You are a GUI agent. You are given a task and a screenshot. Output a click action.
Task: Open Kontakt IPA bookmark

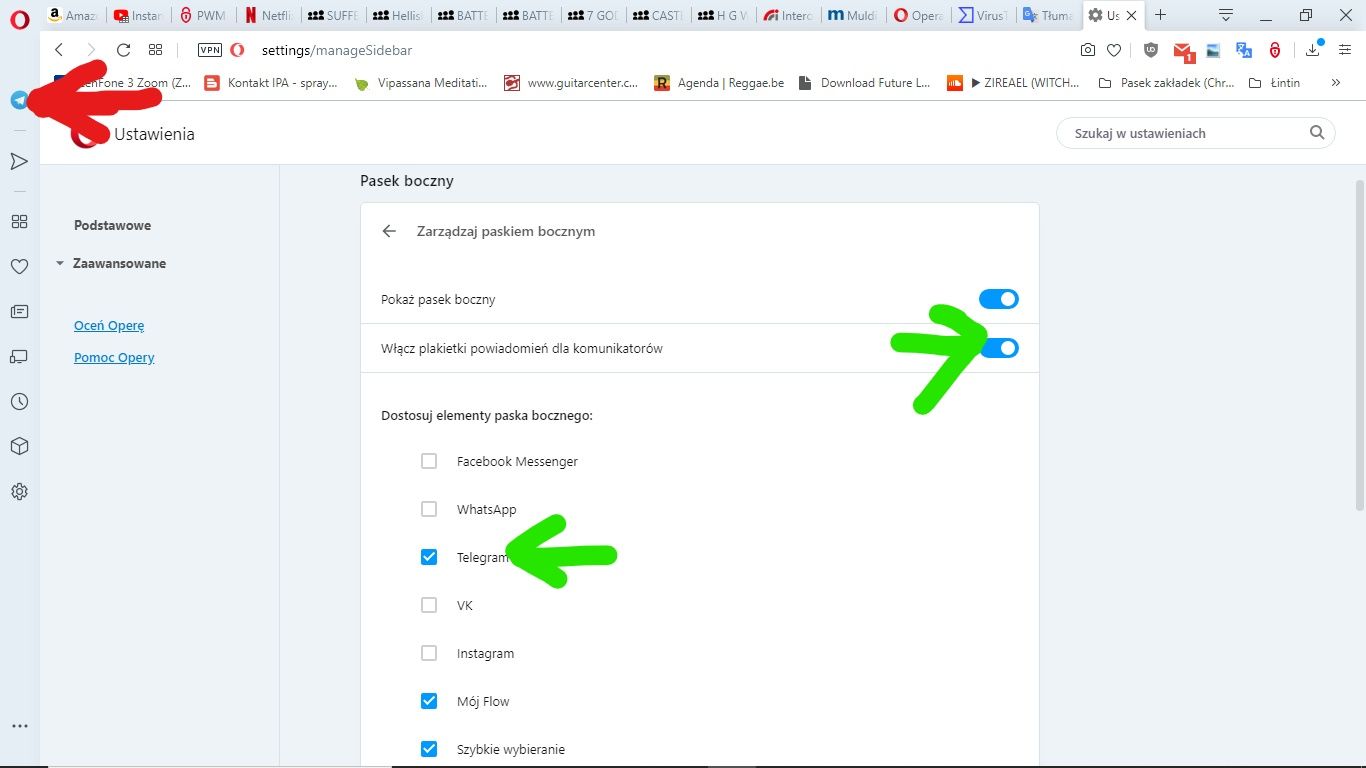coord(271,83)
